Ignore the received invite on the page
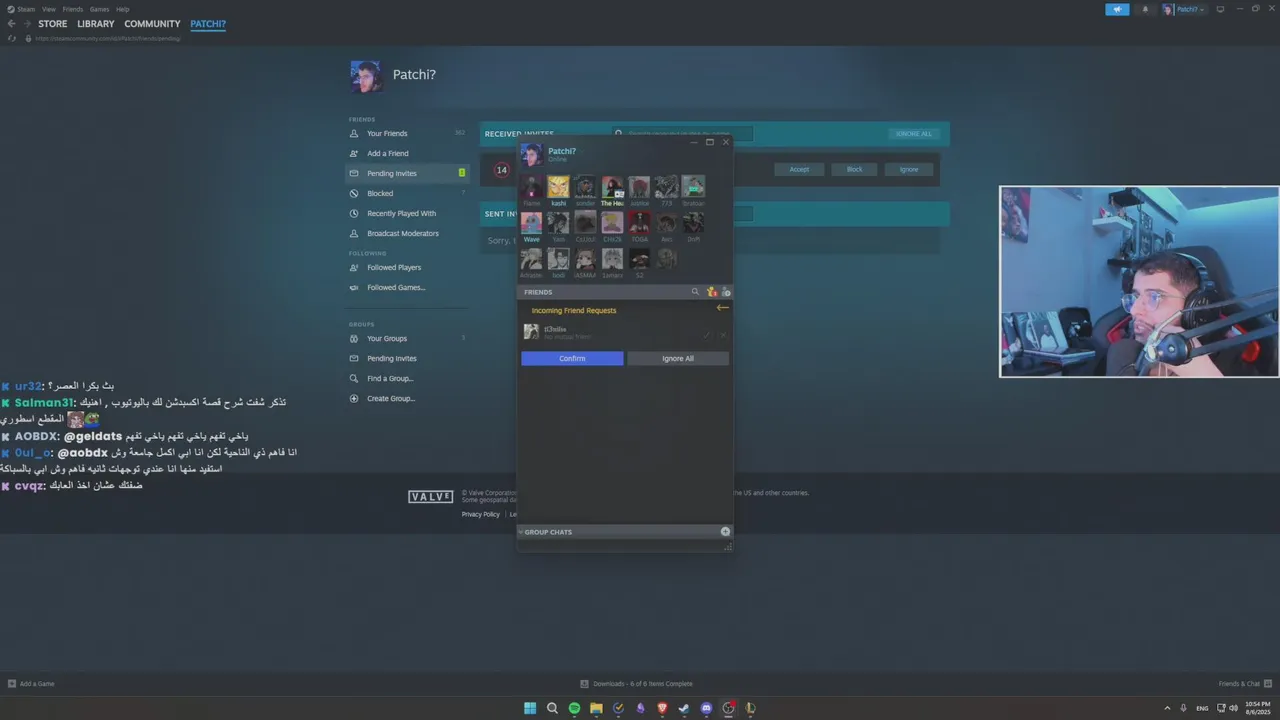The height and width of the screenshot is (720, 1280). (908, 169)
